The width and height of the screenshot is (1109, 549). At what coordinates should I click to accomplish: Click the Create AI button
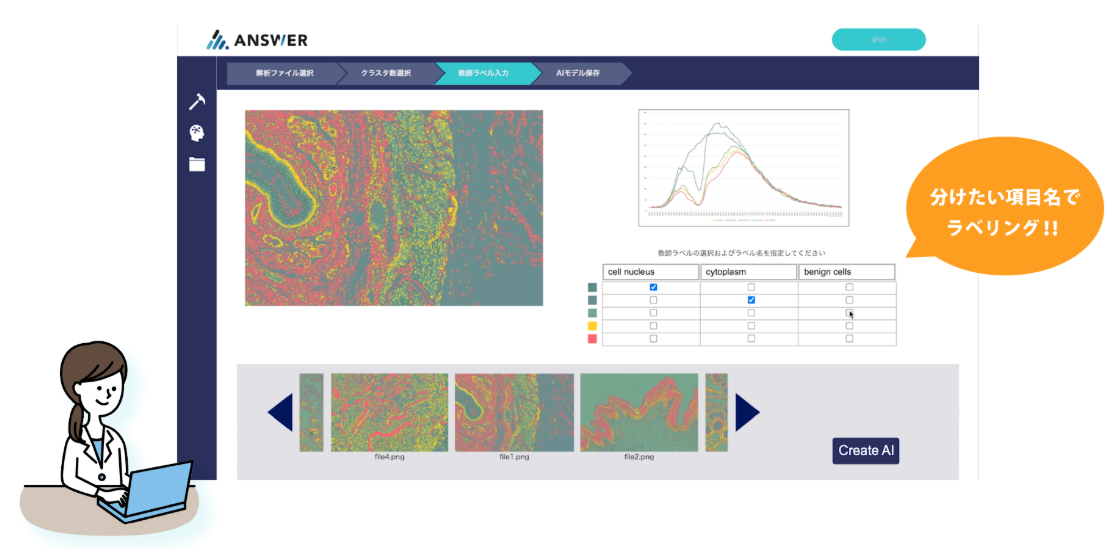click(x=866, y=450)
